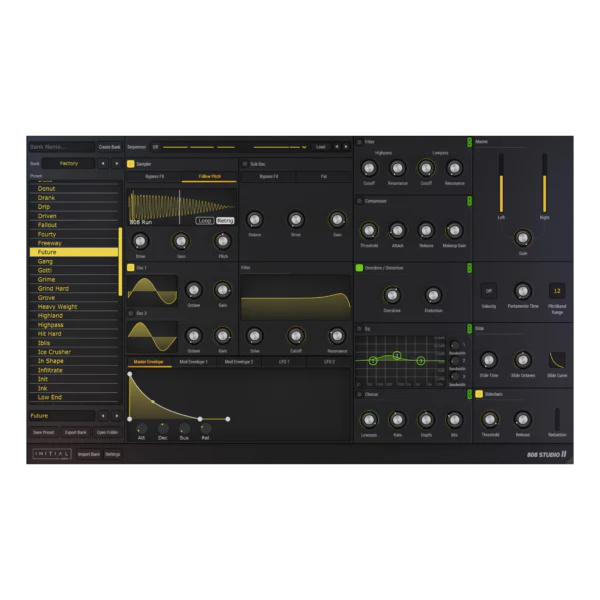Click the Osc 2 sine waveform display

click(x=152, y=337)
